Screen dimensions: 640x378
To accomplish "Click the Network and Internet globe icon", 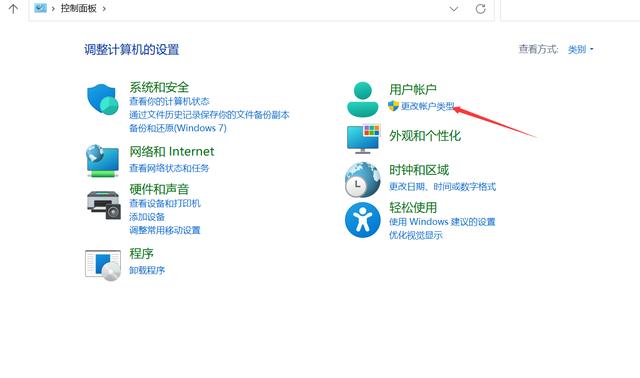I will click(x=102, y=160).
